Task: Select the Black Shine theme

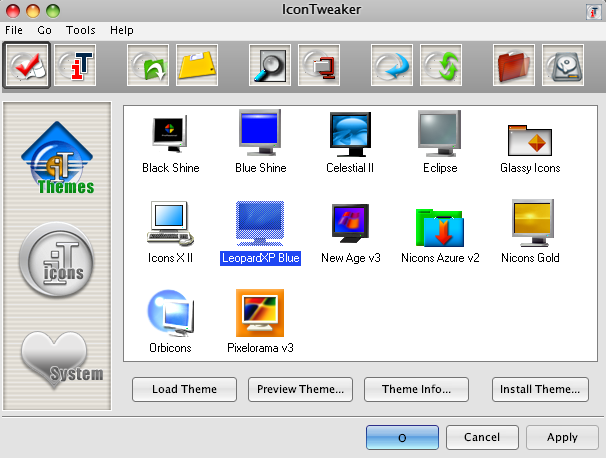Action: click(x=170, y=143)
